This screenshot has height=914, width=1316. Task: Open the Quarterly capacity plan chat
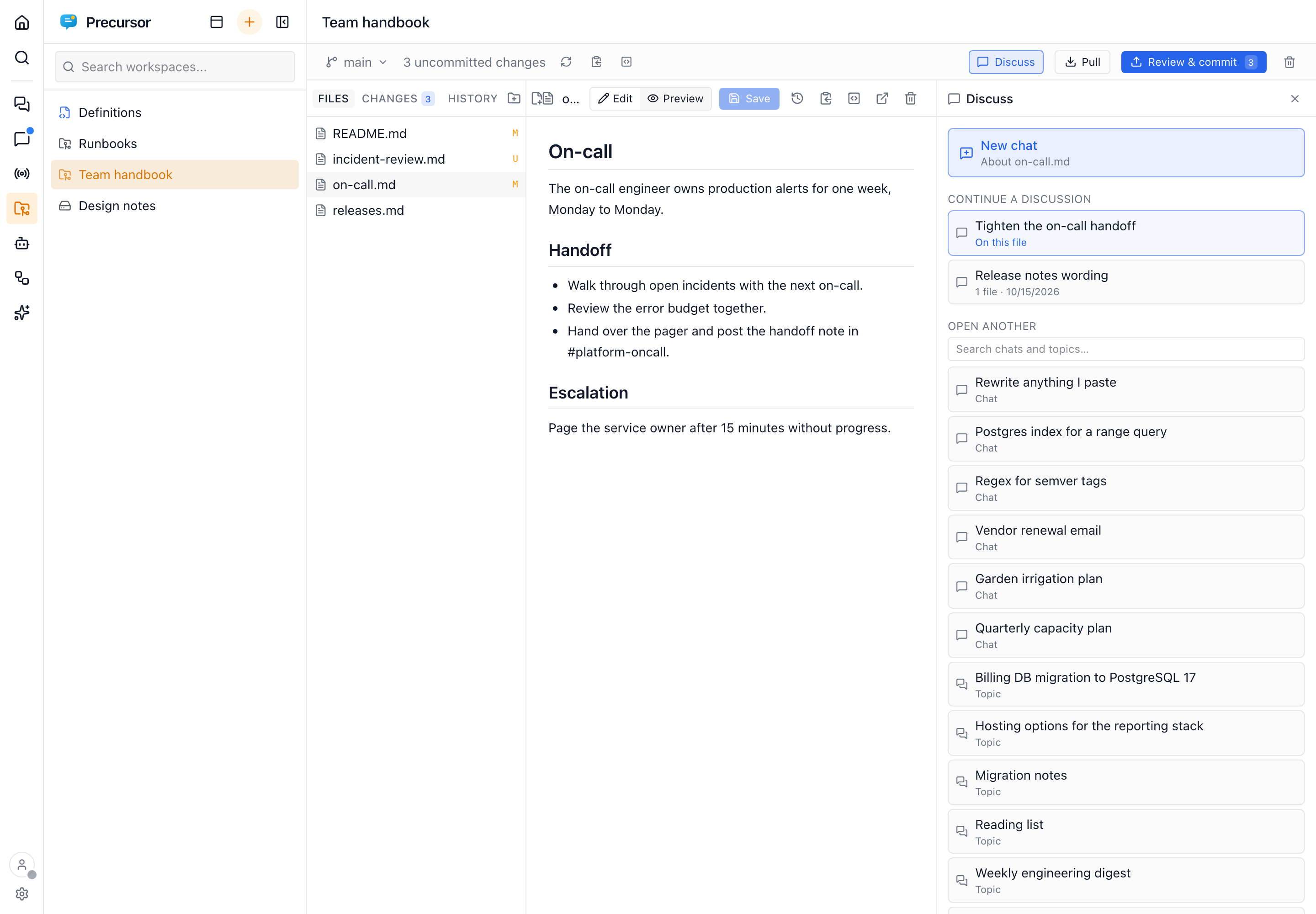(1126, 635)
